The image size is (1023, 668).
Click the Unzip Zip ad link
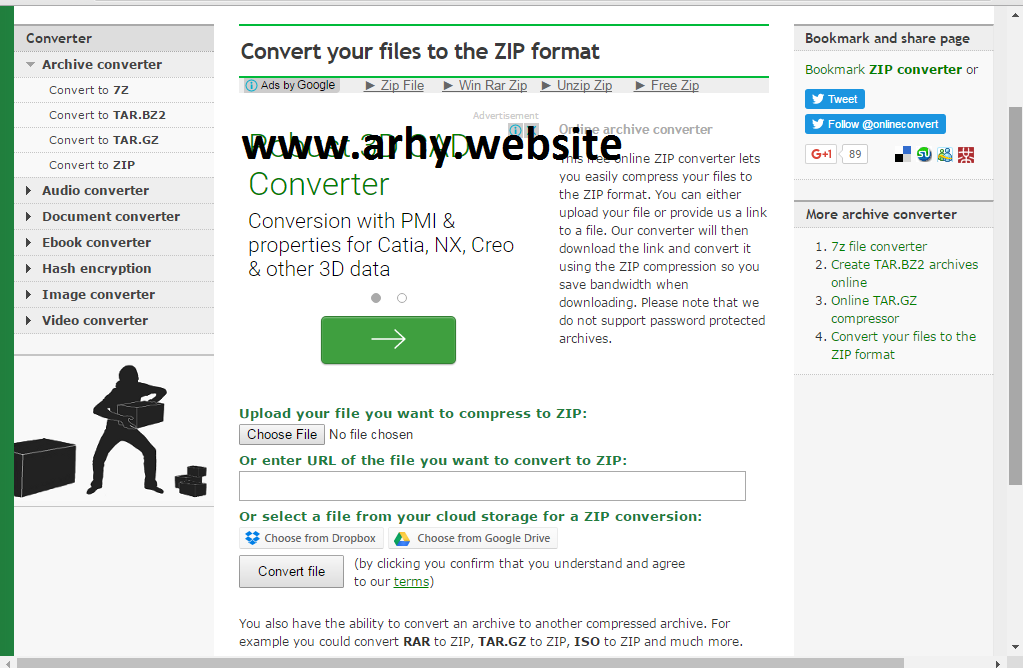point(577,85)
